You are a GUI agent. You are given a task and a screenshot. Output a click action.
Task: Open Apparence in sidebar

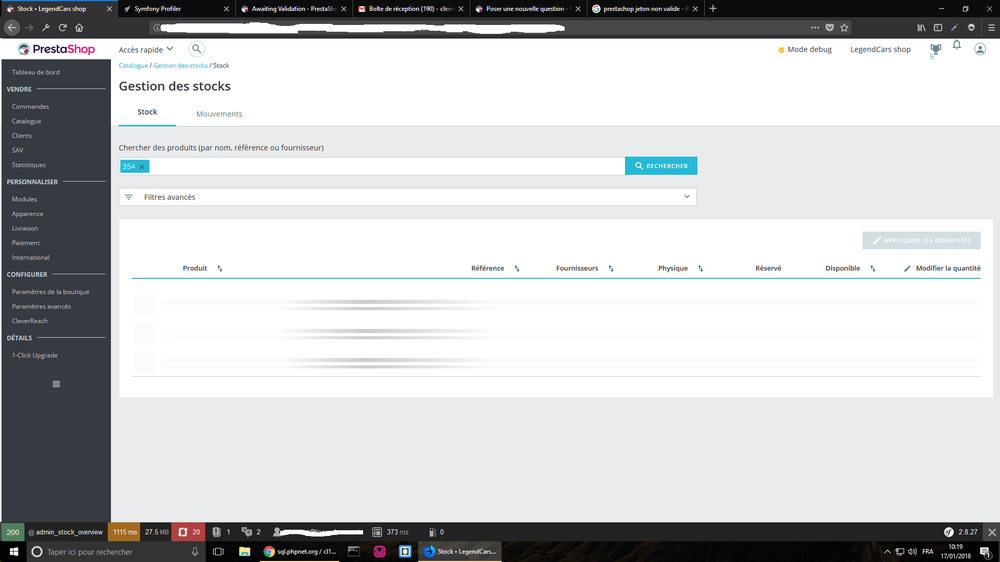pyautogui.click(x=27, y=214)
